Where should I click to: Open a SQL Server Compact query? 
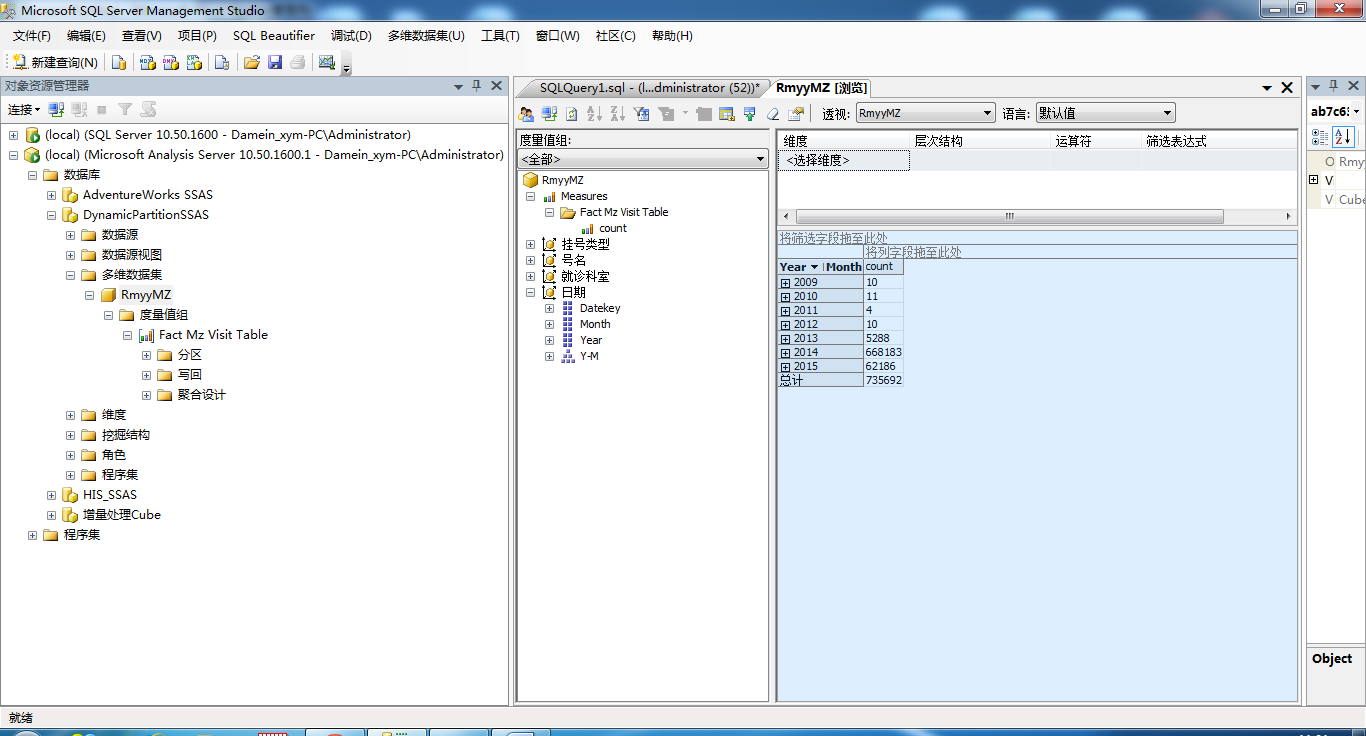[222, 62]
